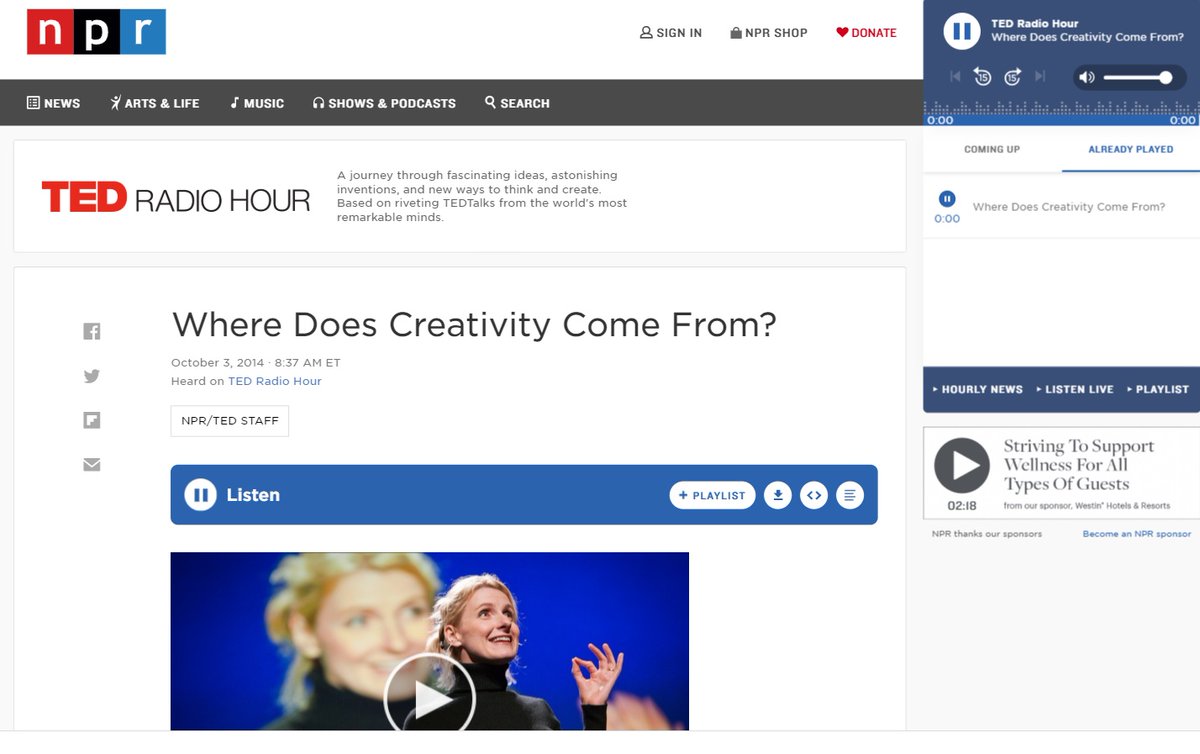Open the Music menu
The width and height of the screenshot is (1200, 754).
click(x=257, y=103)
